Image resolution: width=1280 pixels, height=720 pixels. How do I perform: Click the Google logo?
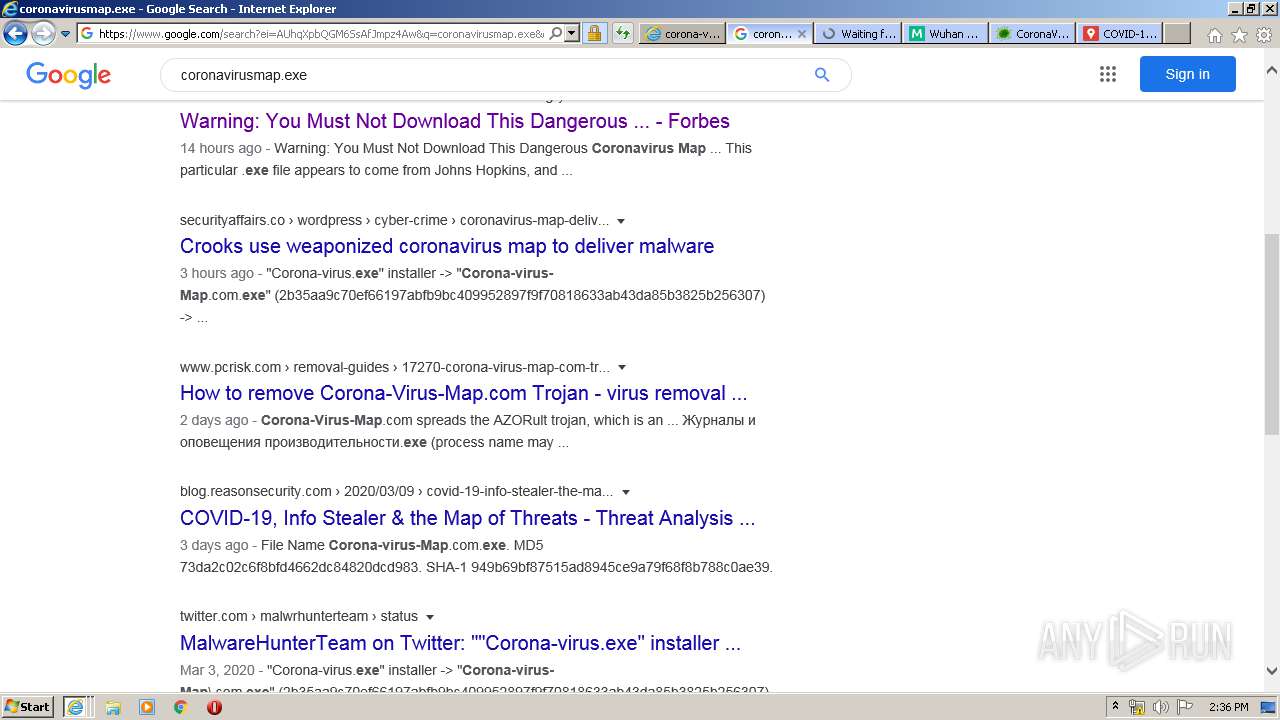click(x=68, y=75)
